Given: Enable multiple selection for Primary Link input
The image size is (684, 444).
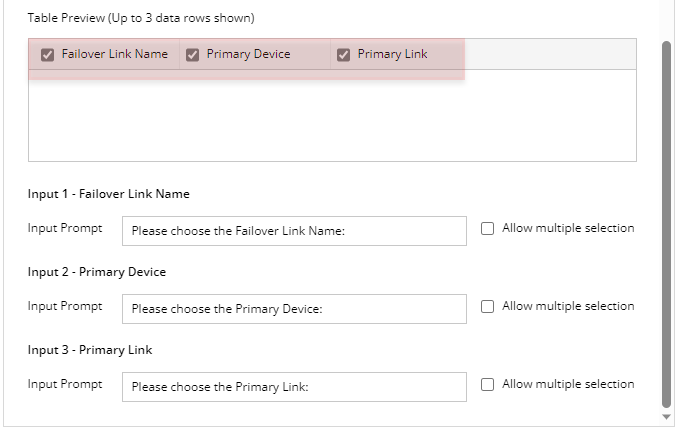Looking at the screenshot, I should [488, 384].
